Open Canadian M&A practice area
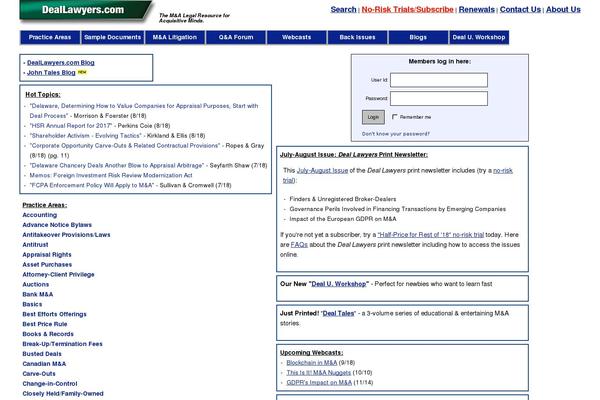Viewport: 600px width, 400px height. click(x=44, y=364)
